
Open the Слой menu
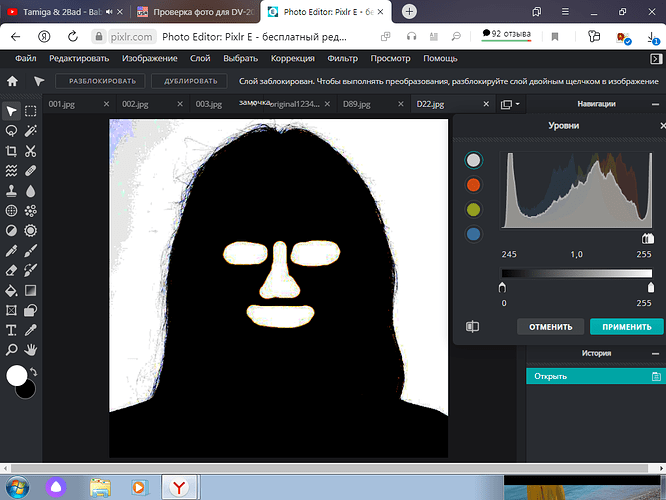tap(200, 58)
